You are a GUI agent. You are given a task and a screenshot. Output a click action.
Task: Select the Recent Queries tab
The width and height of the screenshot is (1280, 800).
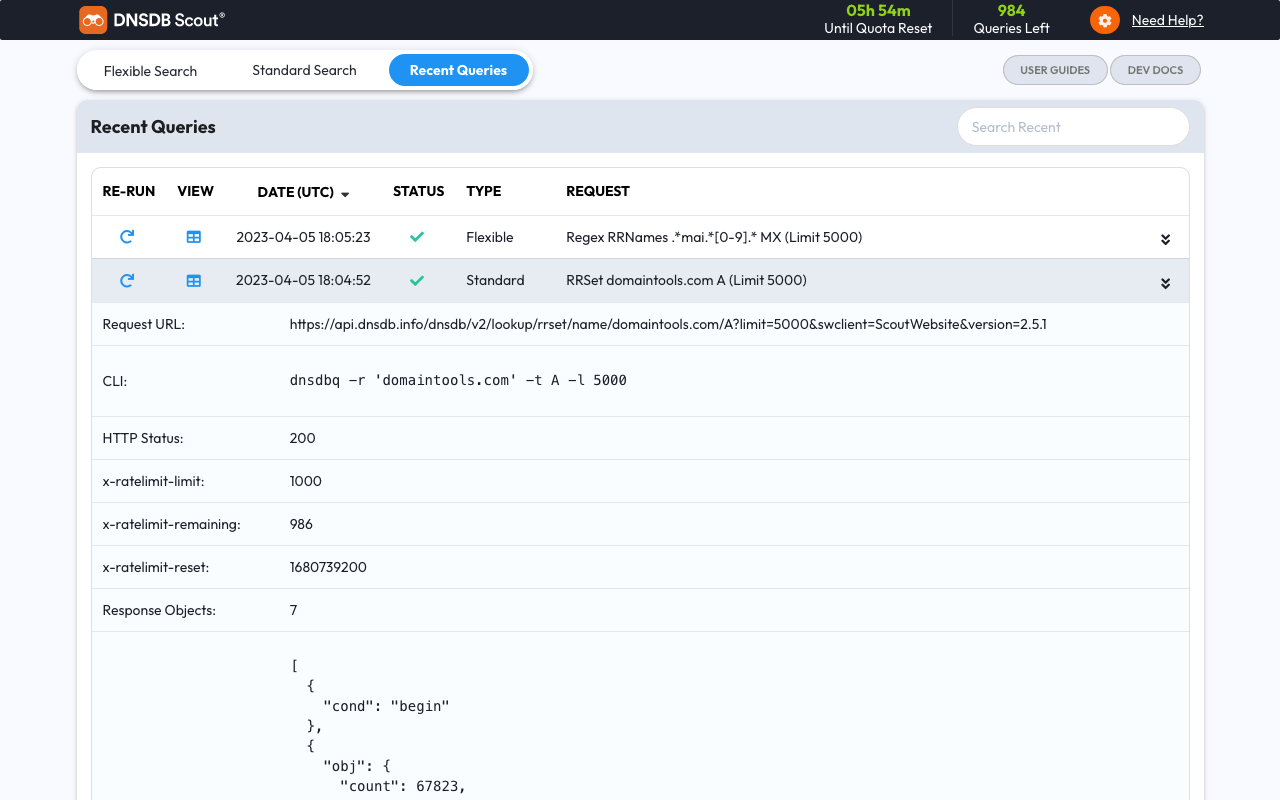[458, 70]
